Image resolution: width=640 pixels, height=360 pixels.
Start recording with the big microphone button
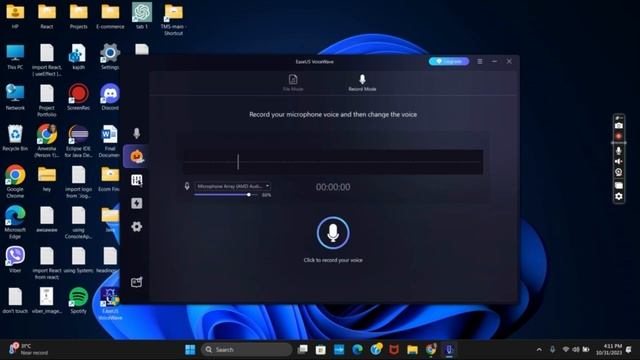coord(333,233)
